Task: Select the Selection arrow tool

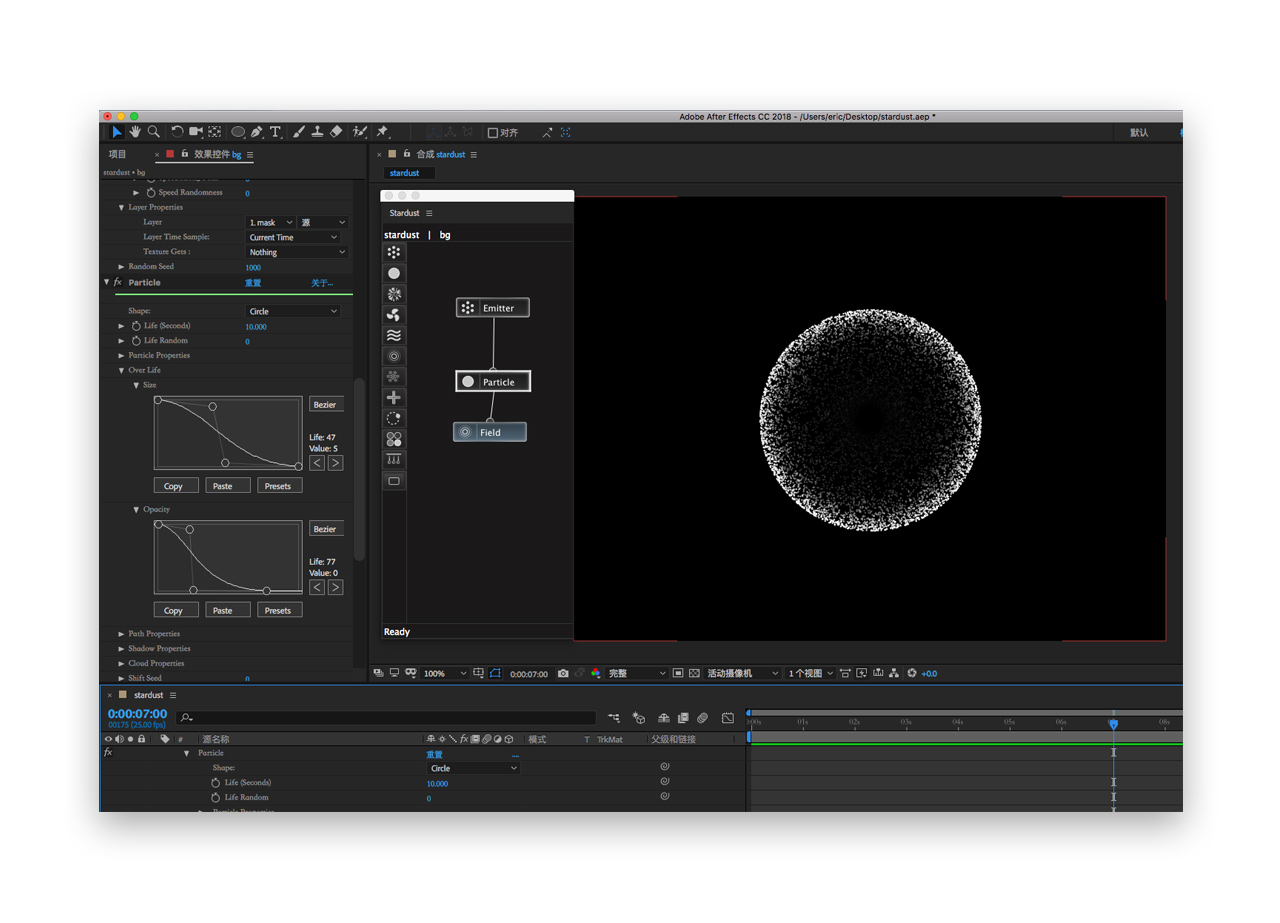Action: point(117,132)
